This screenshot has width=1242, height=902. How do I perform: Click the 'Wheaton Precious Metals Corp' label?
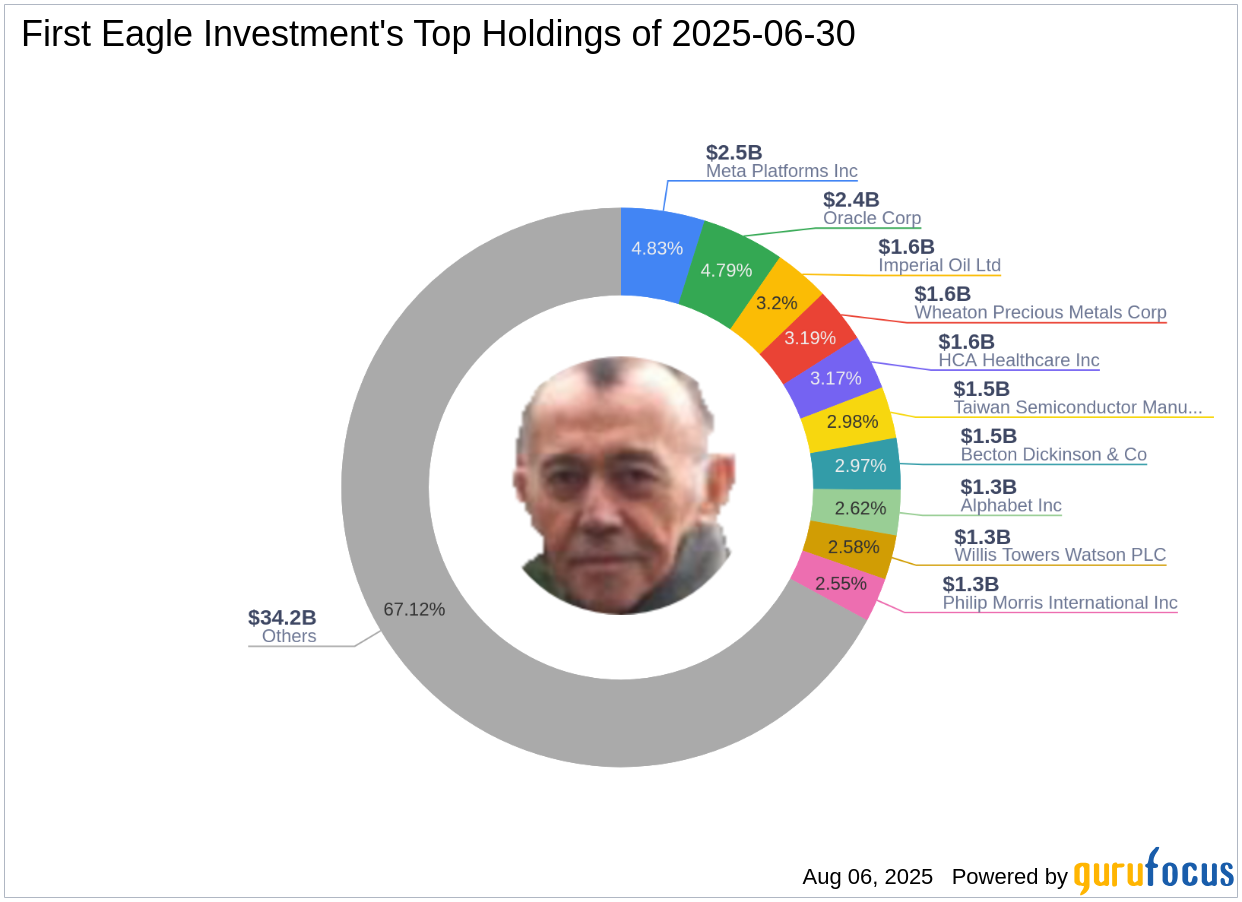pos(1040,312)
